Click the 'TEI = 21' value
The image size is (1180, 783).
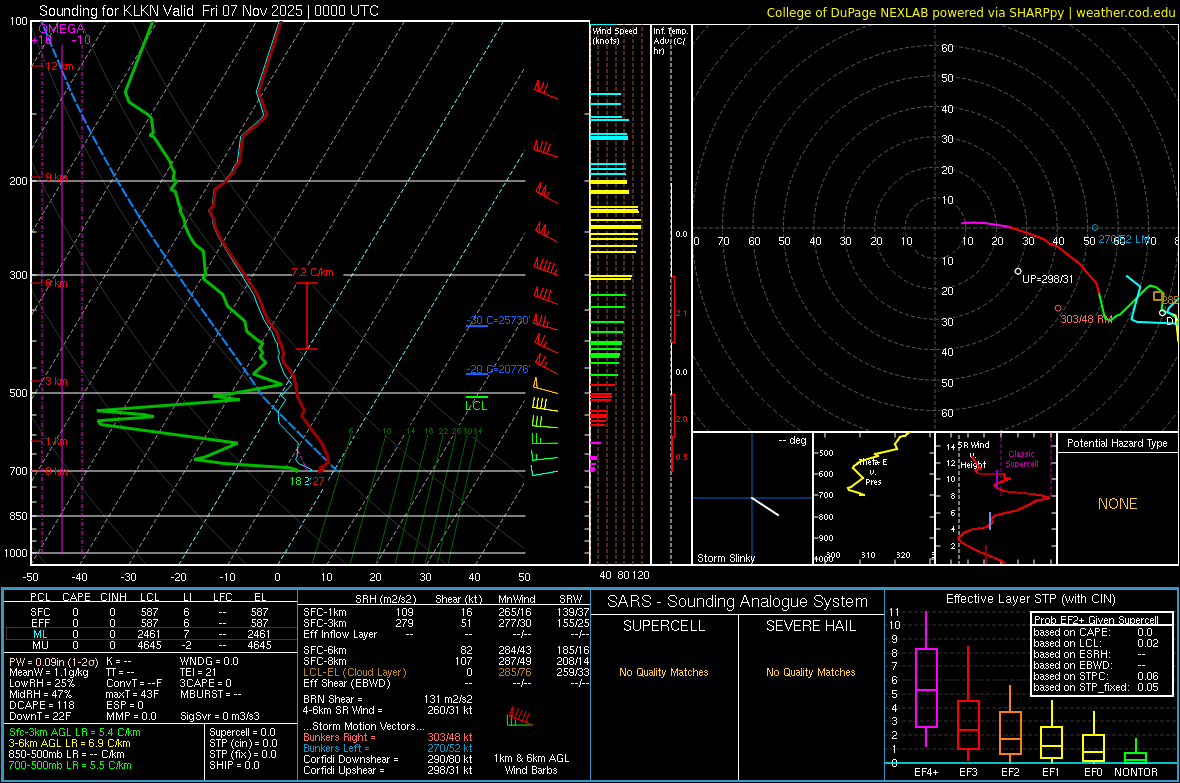click(x=198, y=672)
